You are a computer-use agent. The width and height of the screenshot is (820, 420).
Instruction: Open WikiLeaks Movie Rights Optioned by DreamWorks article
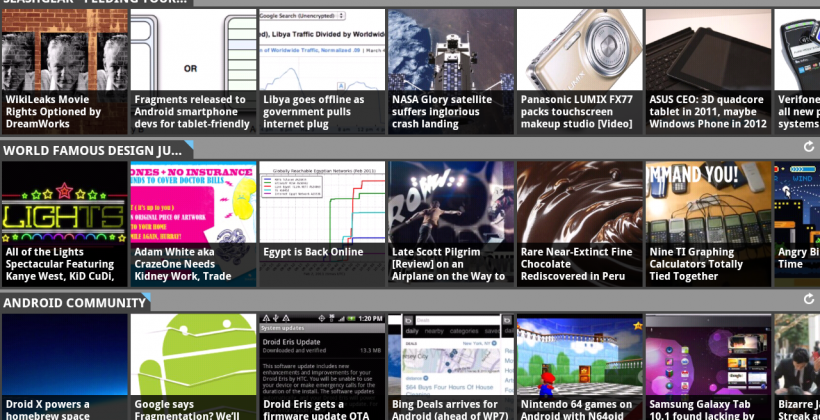tap(65, 72)
